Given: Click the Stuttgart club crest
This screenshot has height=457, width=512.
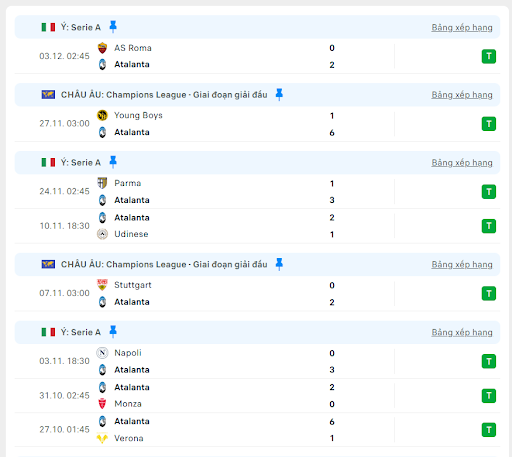Looking at the screenshot, I should point(102,285).
